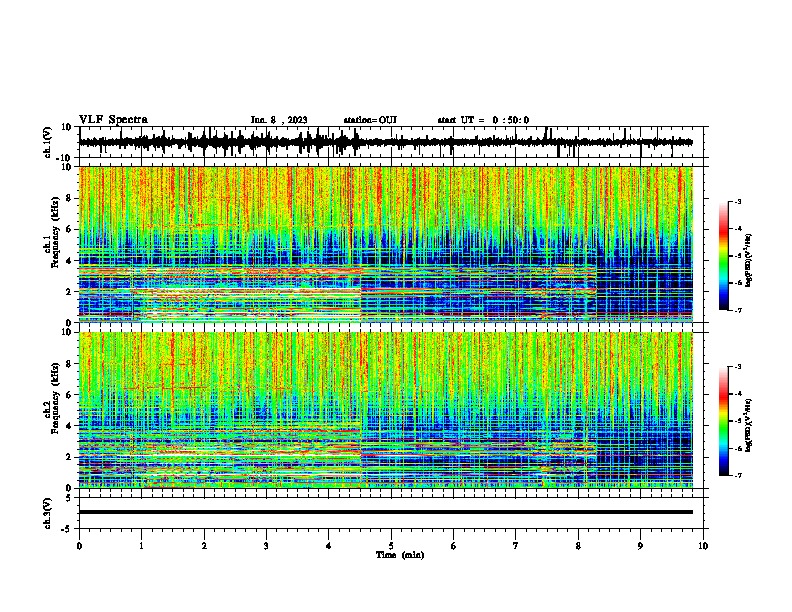The width and height of the screenshot is (792, 612).
Task: Click the "10" tick on the time axis
Action: tap(703, 546)
